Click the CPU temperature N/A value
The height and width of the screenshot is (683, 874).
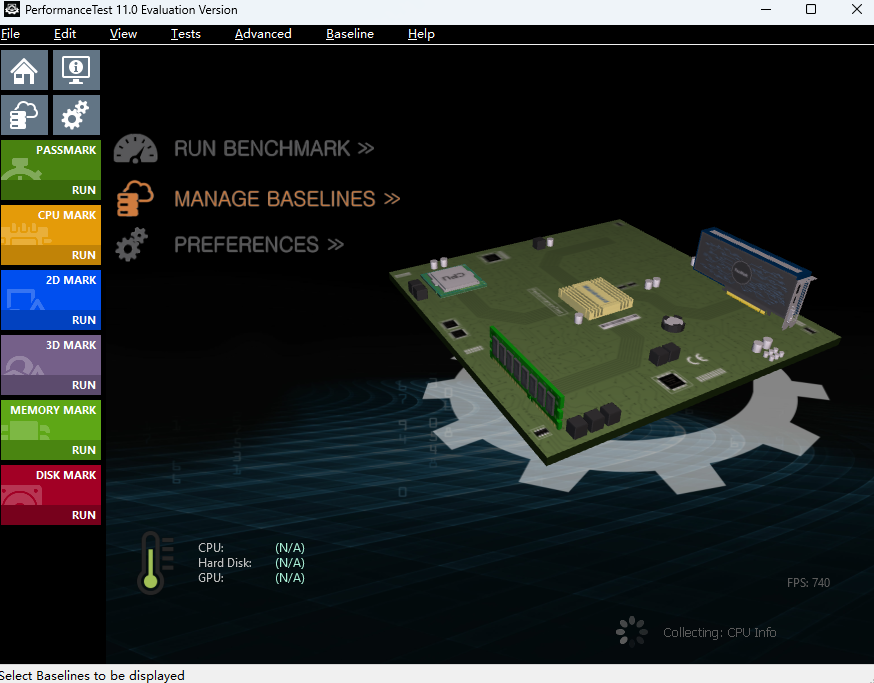point(290,548)
